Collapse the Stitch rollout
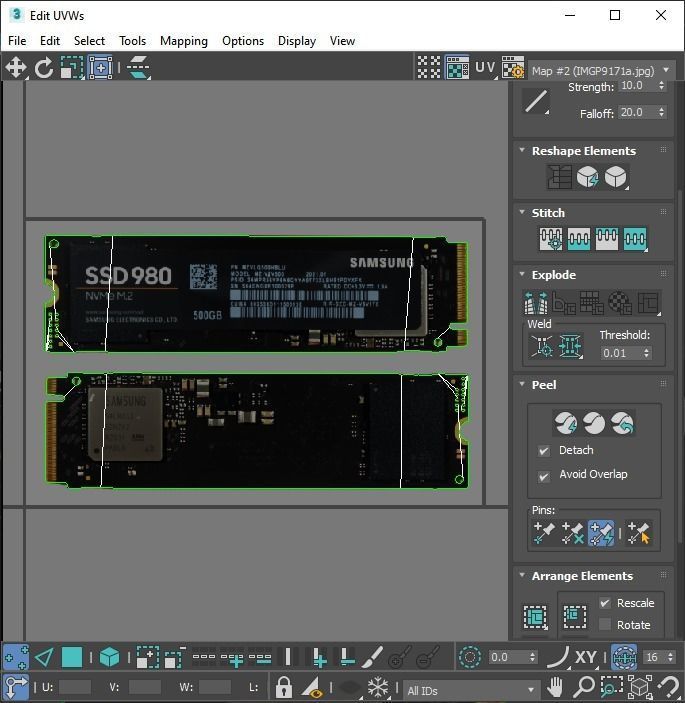 pyautogui.click(x=522, y=212)
